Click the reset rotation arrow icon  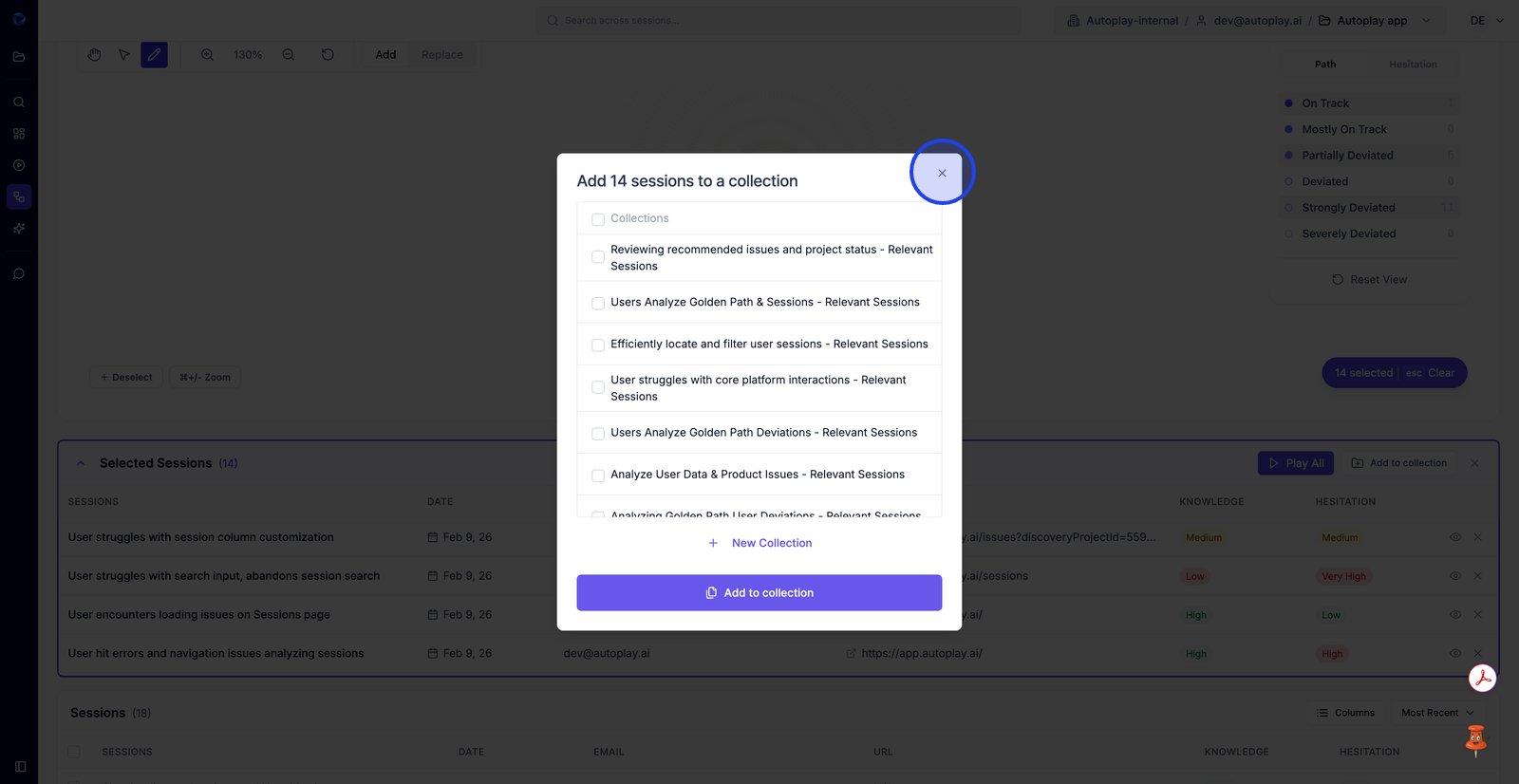pyautogui.click(x=328, y=55)
